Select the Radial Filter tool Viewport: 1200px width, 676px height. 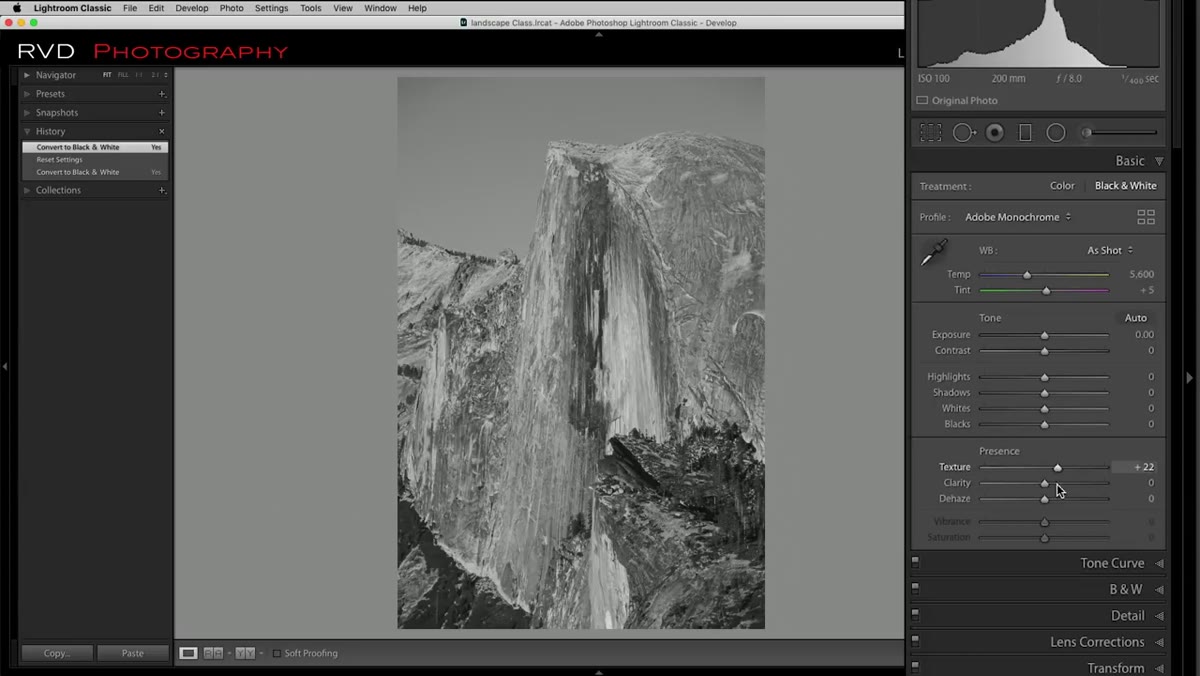pos(1056,133)
